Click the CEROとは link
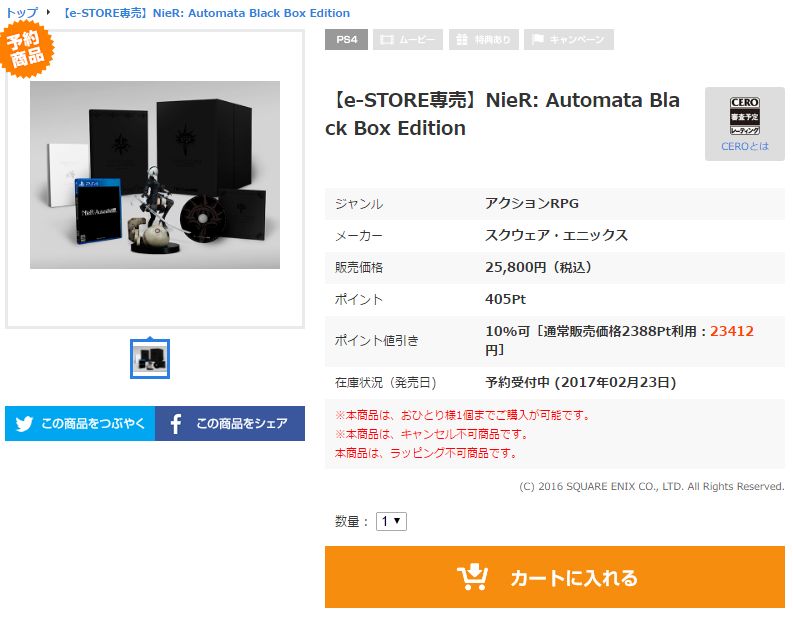This screenshot has width=793, height=619. pos(744,146)
